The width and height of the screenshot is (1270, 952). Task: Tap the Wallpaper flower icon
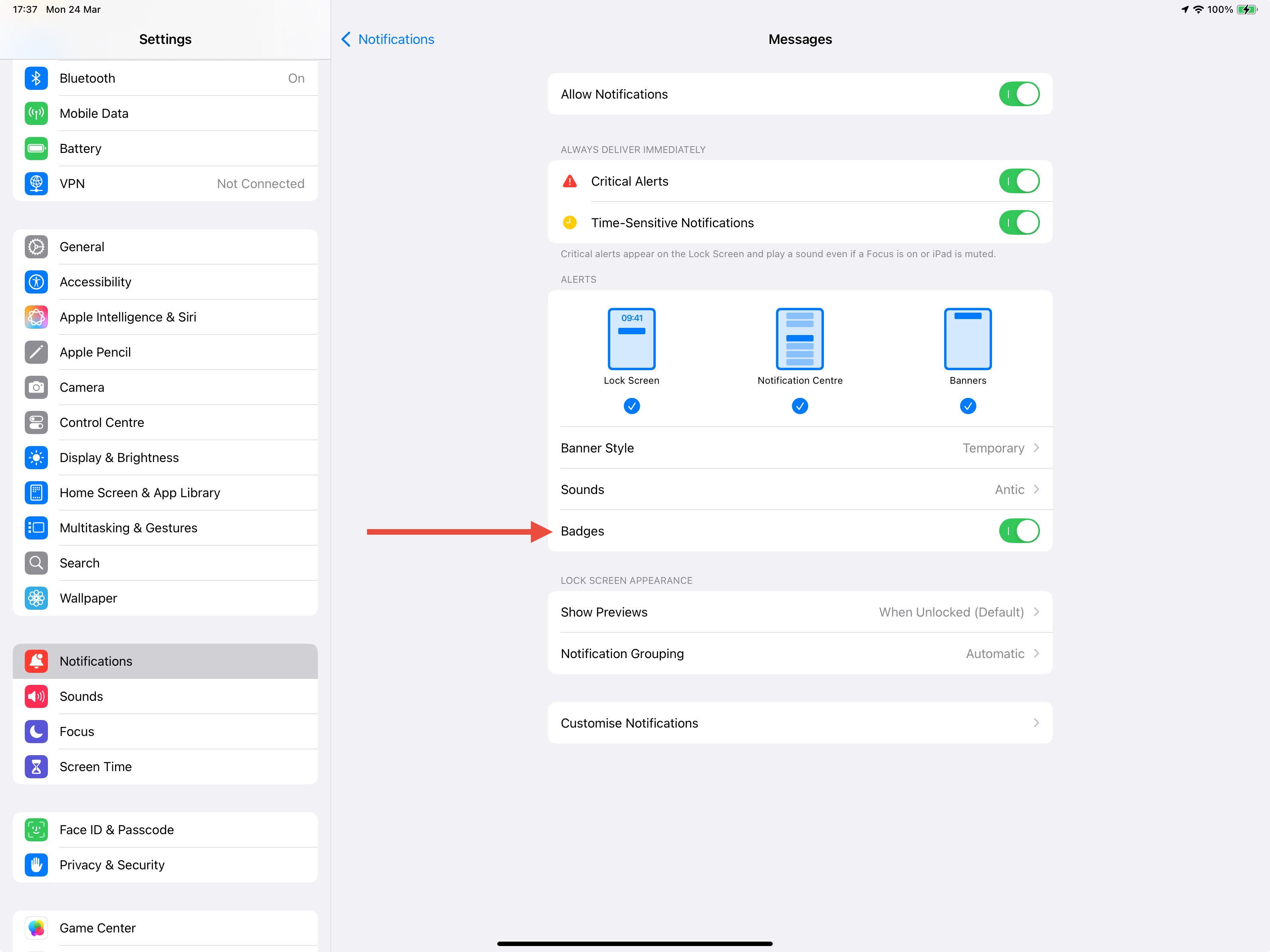click(36, 598)
